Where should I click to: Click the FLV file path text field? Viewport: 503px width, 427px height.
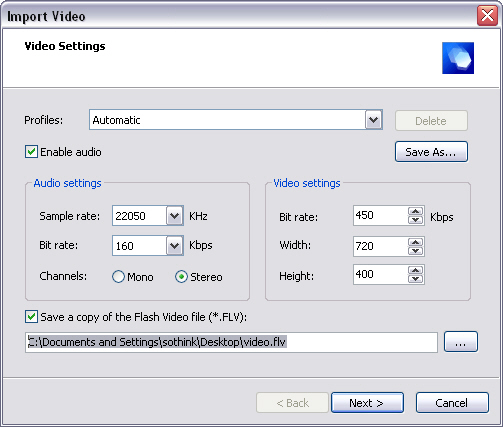pyautogui.click(x=231, y=342)
